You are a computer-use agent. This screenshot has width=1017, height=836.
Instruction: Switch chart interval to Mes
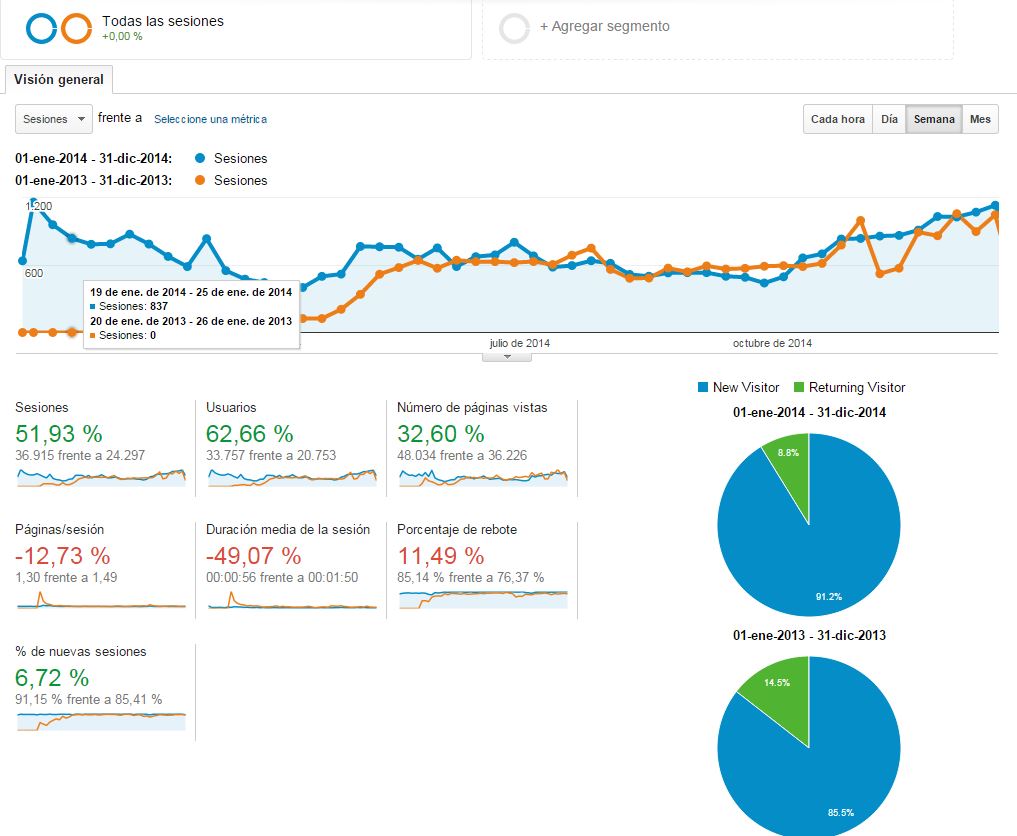[980, 119]
